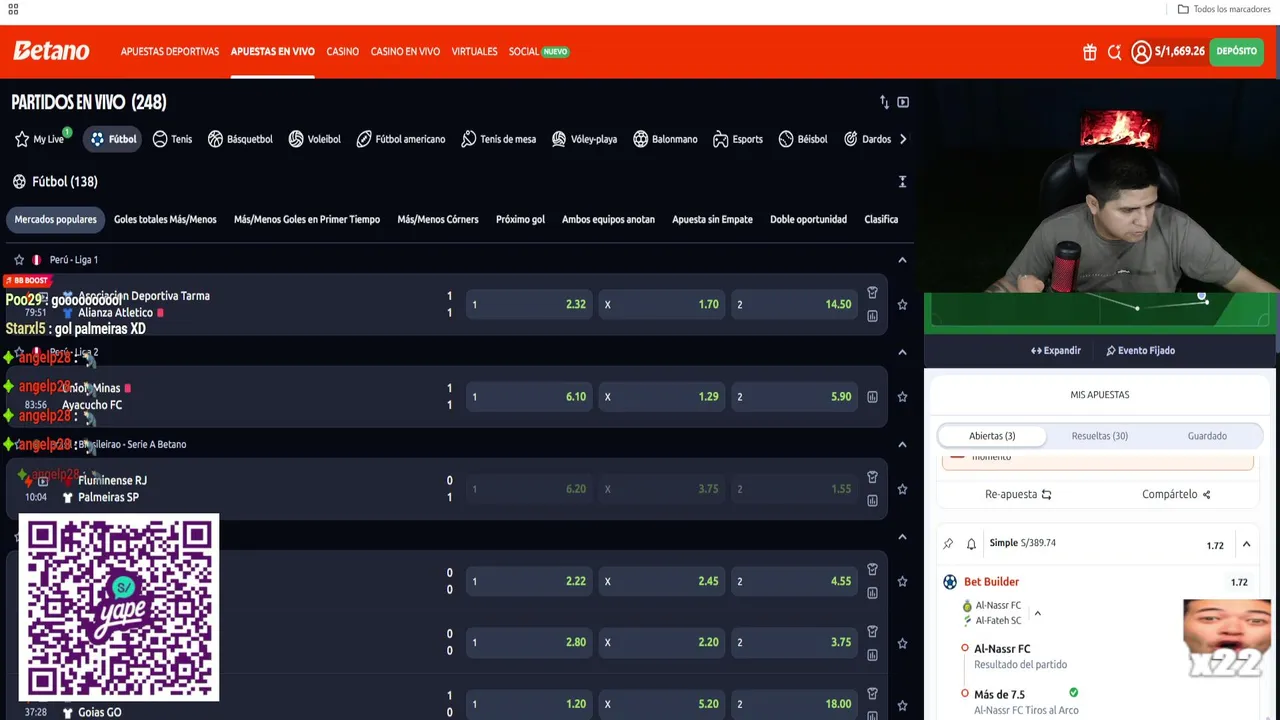
Task: Open statistics icon for 2.22 odds match
Action: coord(872,593)
